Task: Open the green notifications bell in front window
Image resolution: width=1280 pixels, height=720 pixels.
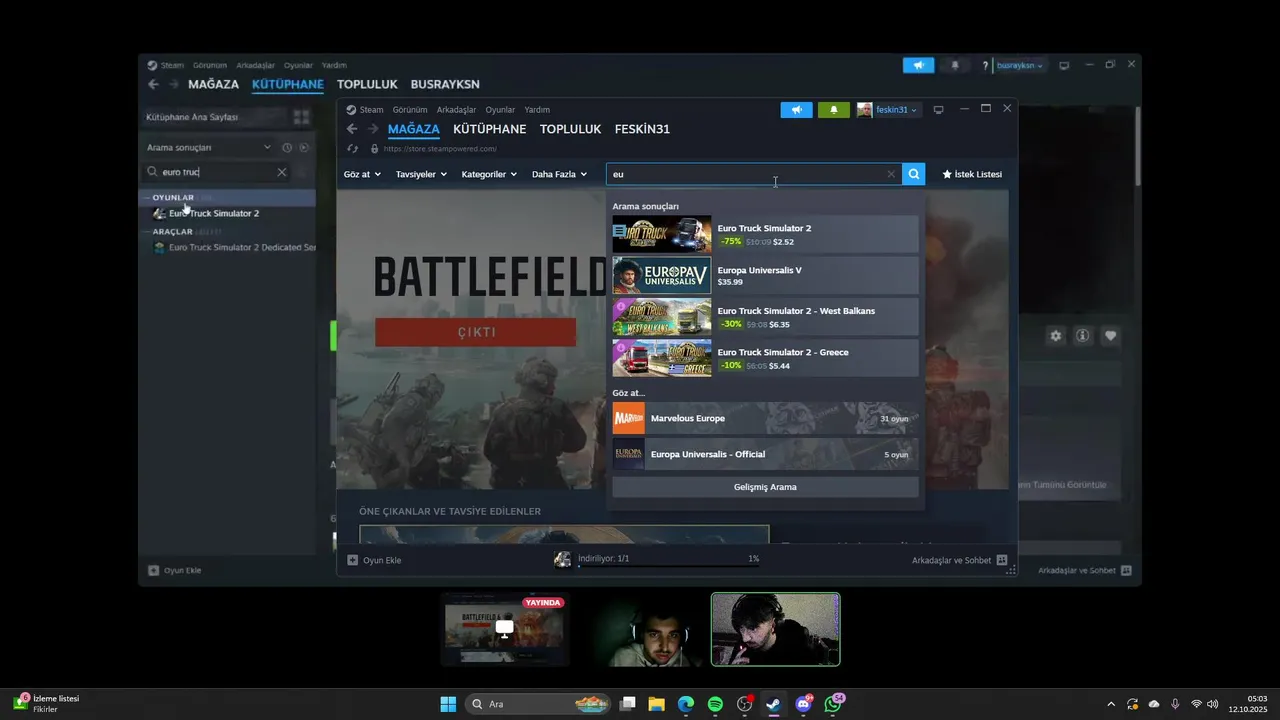Action: pyautogui.click(x=834, y=110)
